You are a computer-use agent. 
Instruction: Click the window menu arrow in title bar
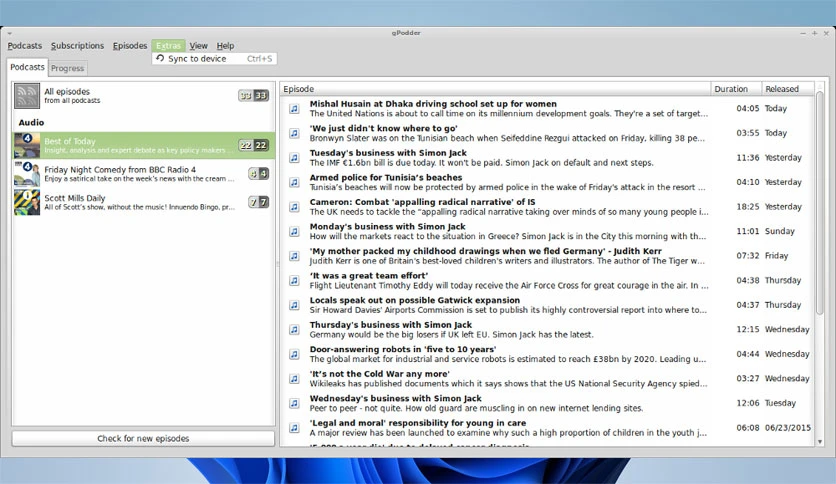(10, 33)
